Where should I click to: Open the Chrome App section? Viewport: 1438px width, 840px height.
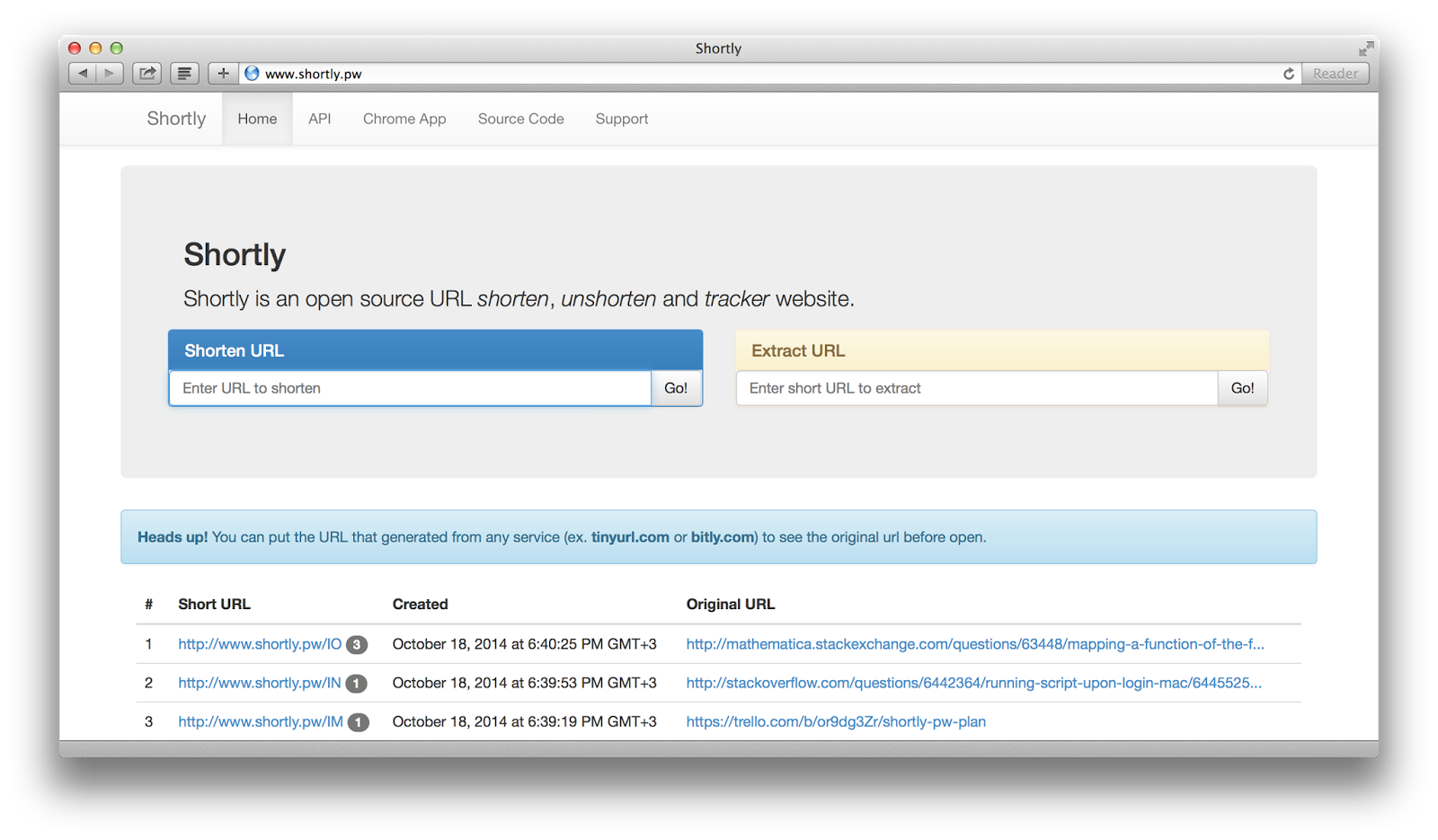point(404,119)
